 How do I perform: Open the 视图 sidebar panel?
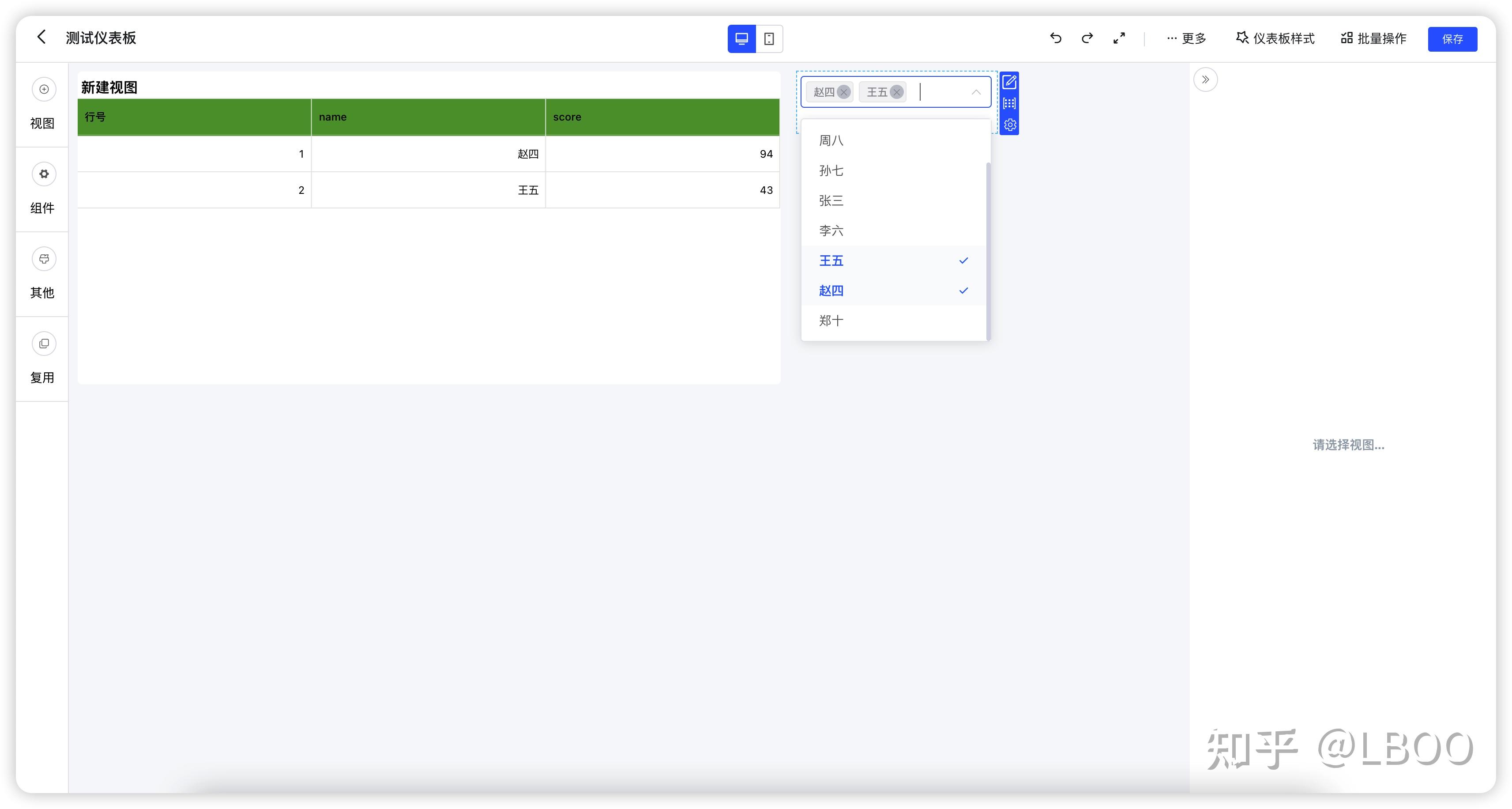coord(43,89)
